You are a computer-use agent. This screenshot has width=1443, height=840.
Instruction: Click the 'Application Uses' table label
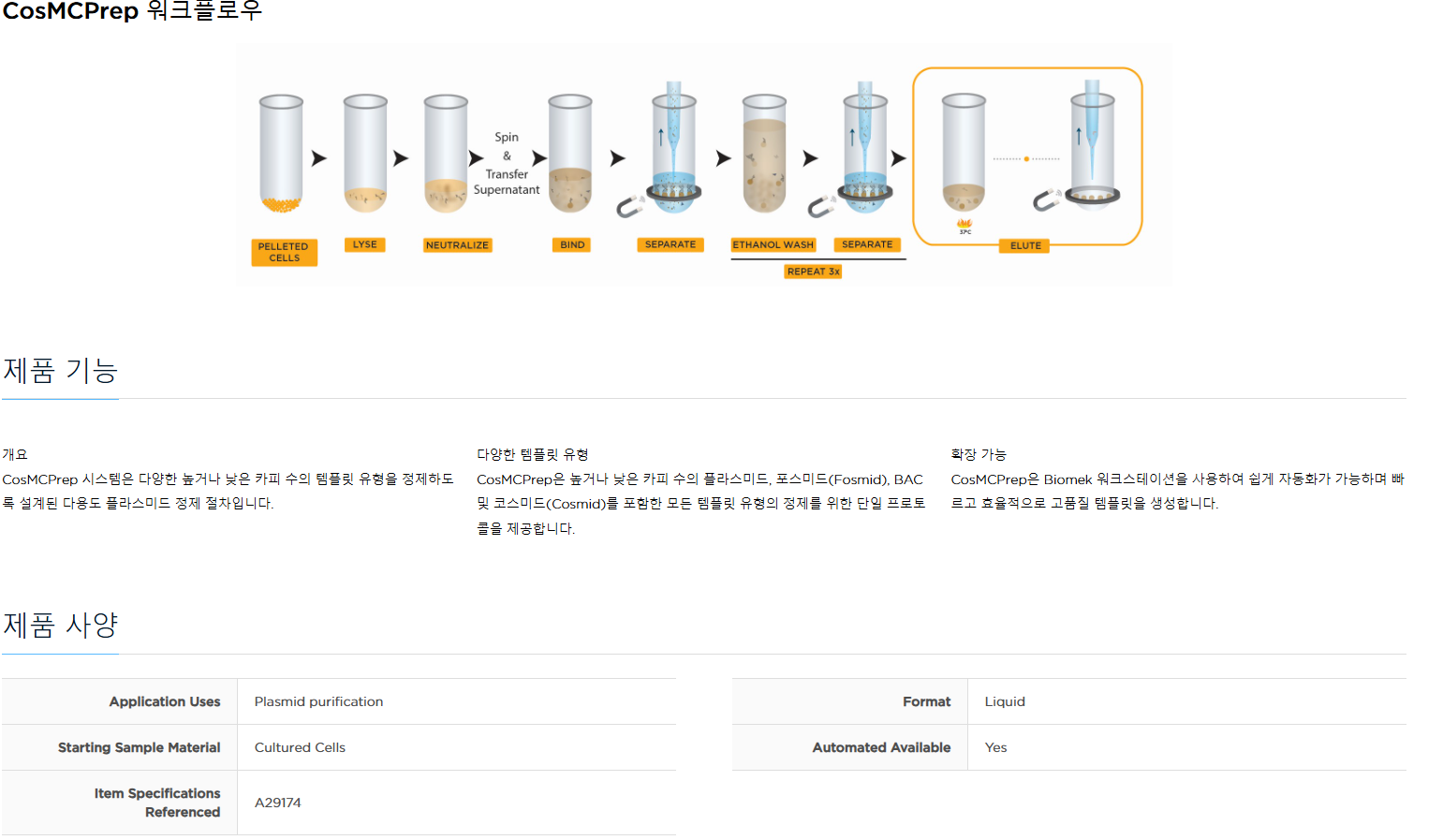coord(165,701)
